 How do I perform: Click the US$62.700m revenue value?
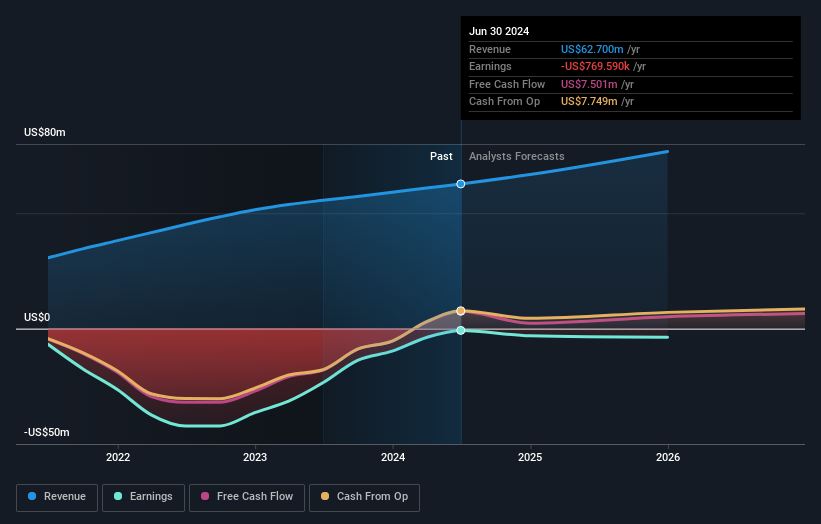(592, 49)
